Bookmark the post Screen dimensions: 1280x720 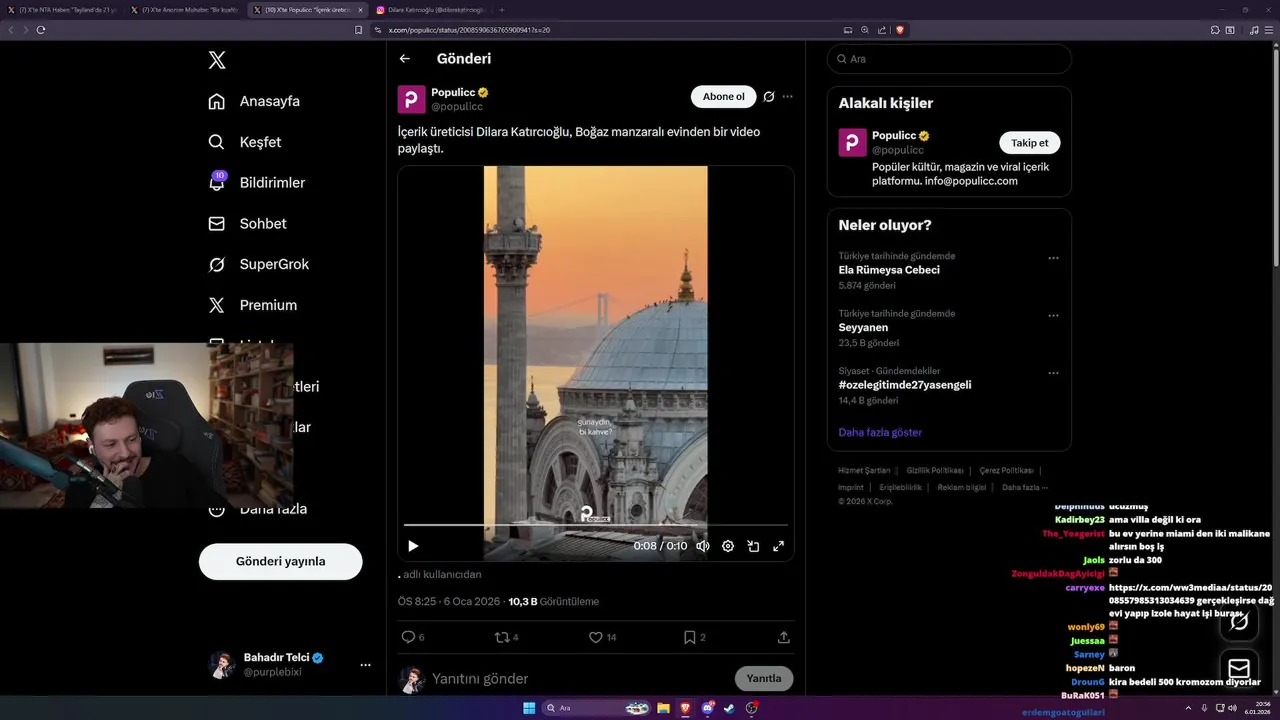pyautogui.click(x=690, y=637)
